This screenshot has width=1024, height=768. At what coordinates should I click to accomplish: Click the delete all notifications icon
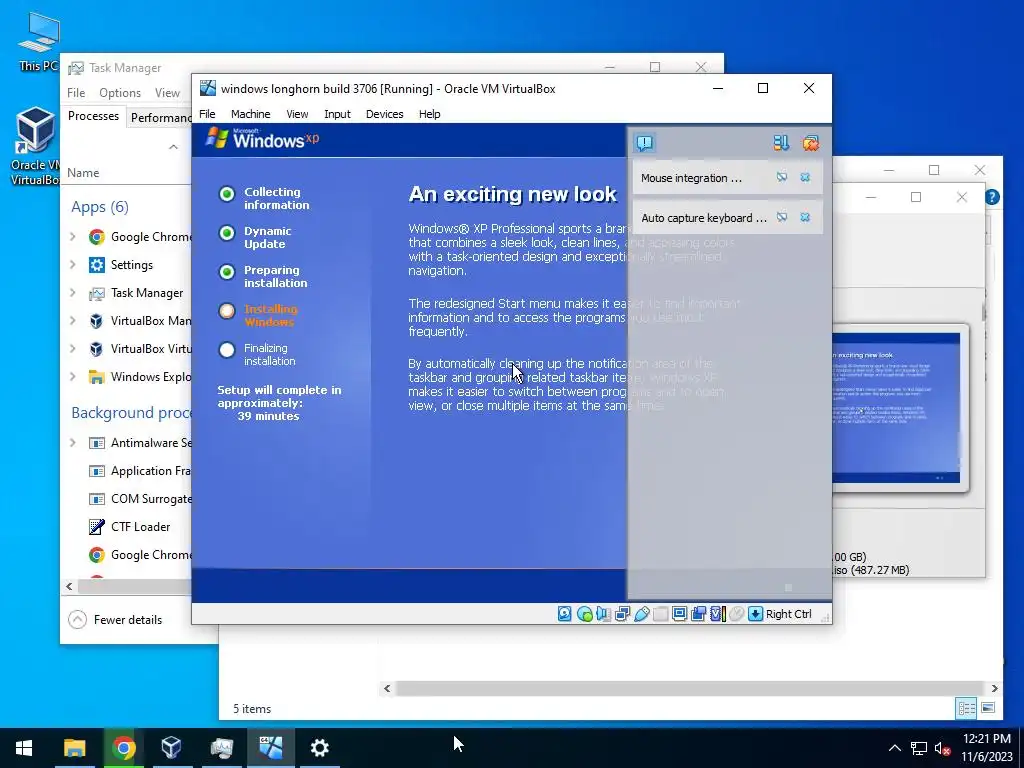coord(810,143)
